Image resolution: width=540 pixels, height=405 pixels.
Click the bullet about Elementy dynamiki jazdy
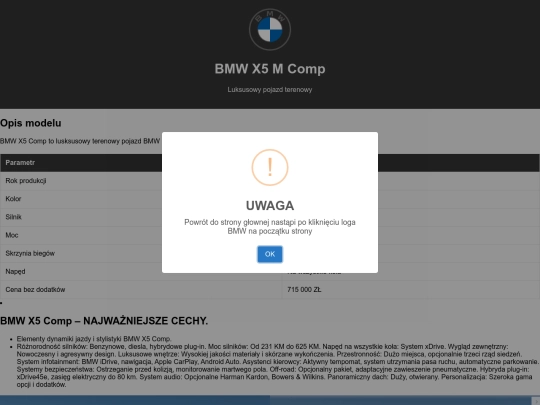tap(94, 339)
